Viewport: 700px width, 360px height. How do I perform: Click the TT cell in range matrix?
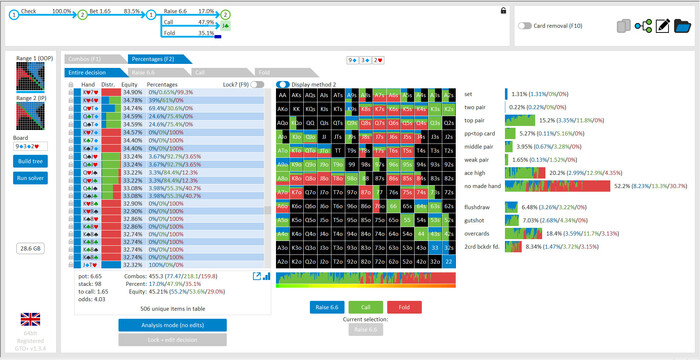point(338,151)
